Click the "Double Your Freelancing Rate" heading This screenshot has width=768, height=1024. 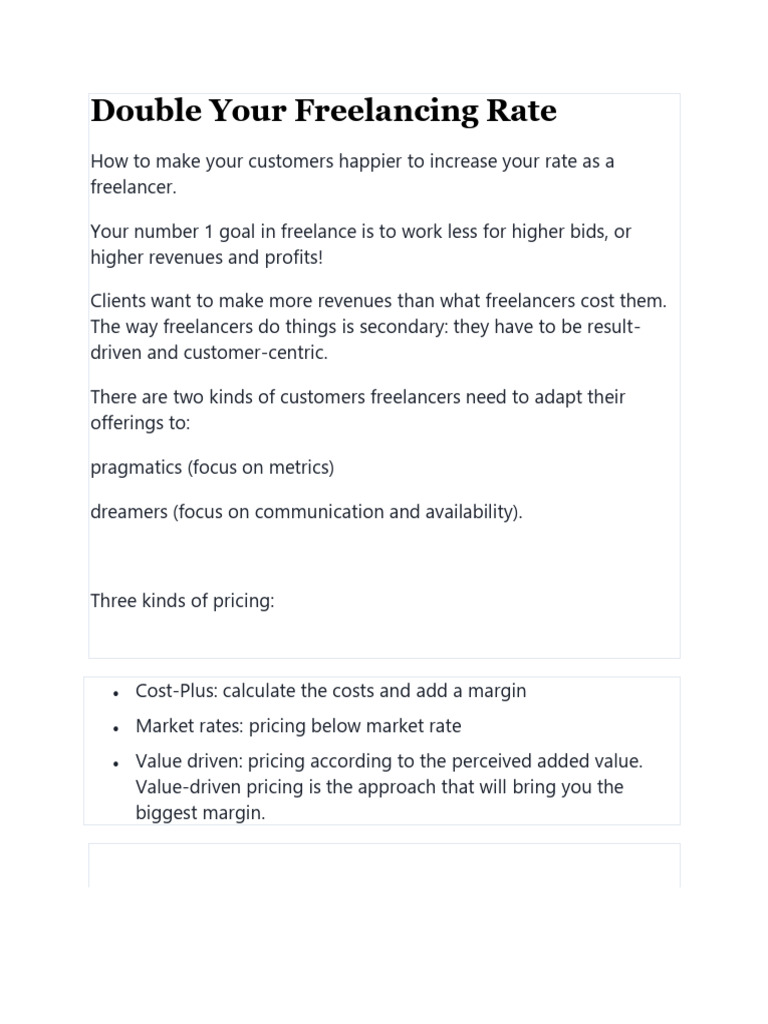(x=323, y=111)
